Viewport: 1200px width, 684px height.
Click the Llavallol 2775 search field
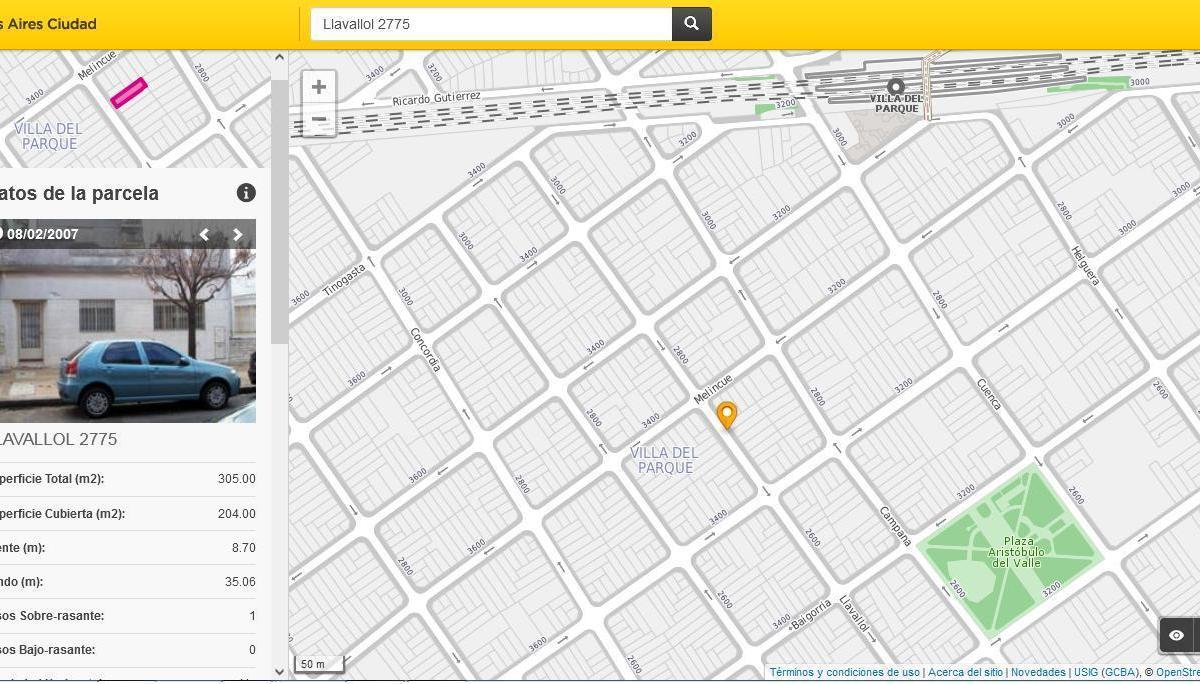(x=491, y=24)
